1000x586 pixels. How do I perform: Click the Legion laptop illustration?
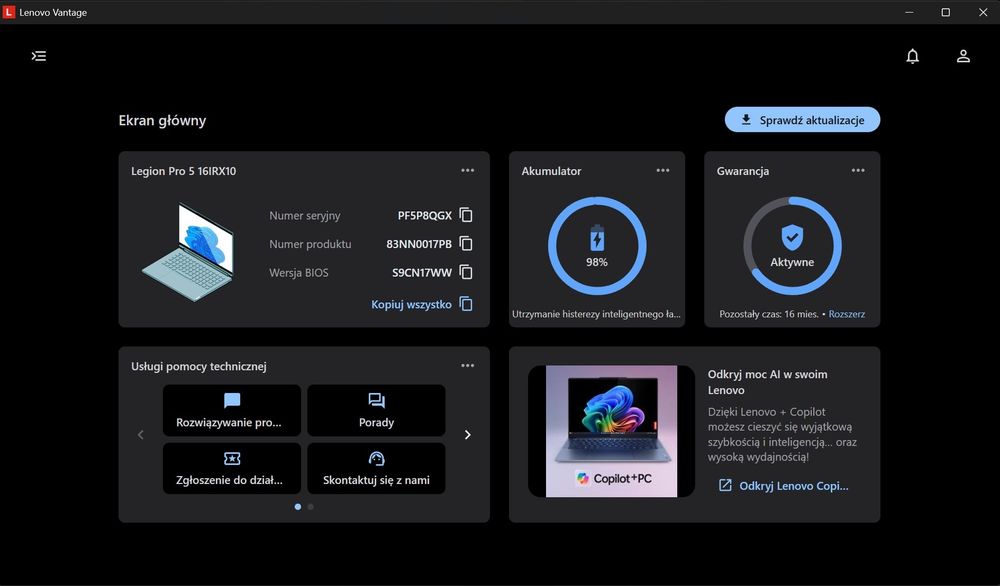pyautogui.click(x=189, y=252)
